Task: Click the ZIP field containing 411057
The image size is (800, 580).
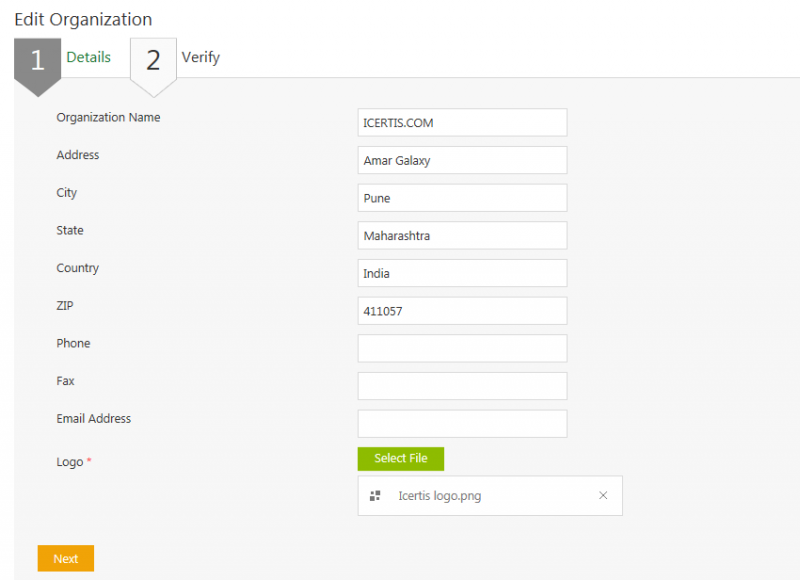Action: pos(462,311)
